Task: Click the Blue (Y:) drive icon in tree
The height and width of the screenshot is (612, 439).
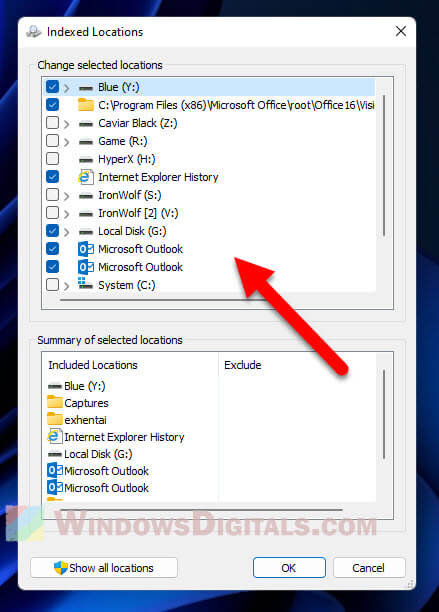Action: (86, 88)
